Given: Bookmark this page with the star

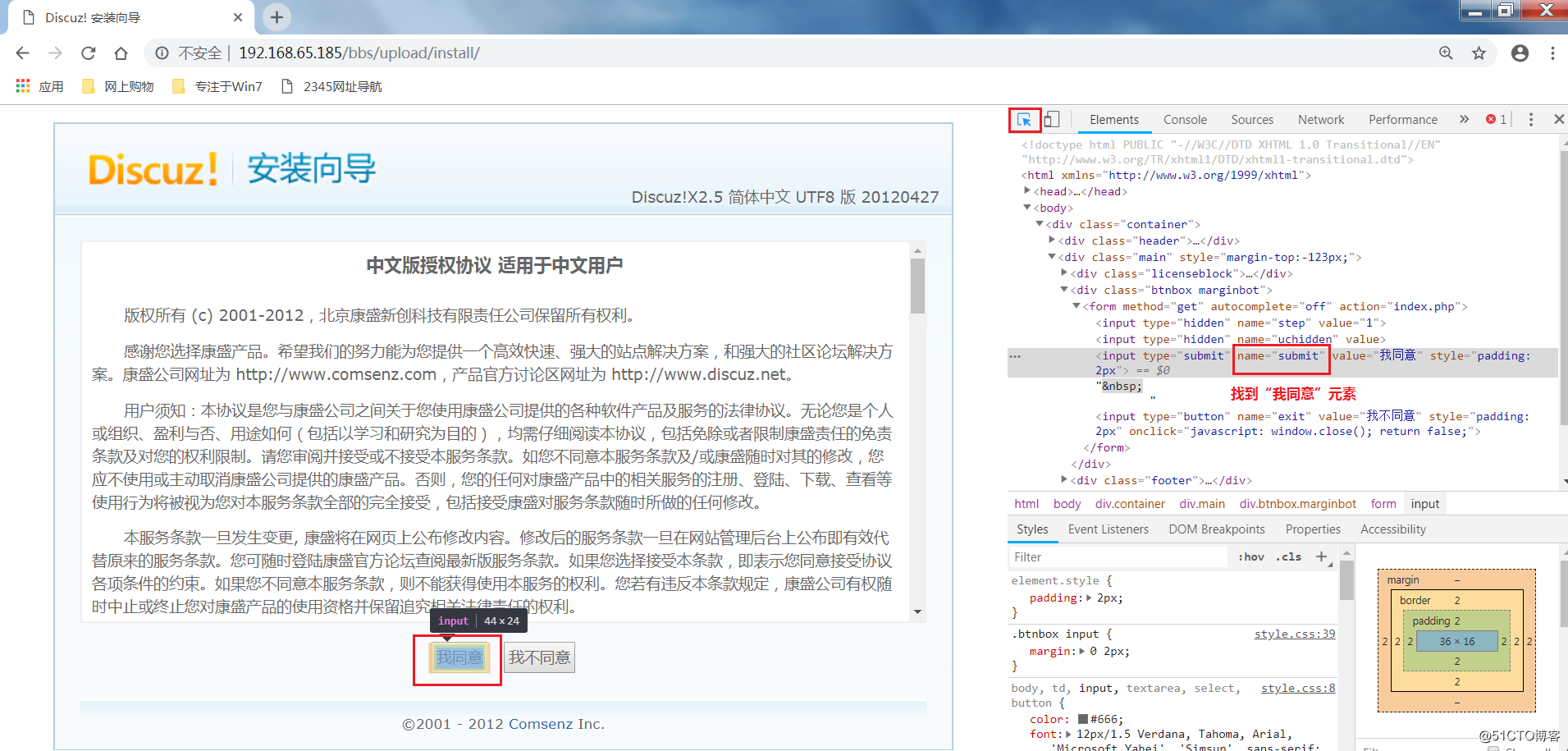Looking at the screenshot, I should coord(1479,53).
